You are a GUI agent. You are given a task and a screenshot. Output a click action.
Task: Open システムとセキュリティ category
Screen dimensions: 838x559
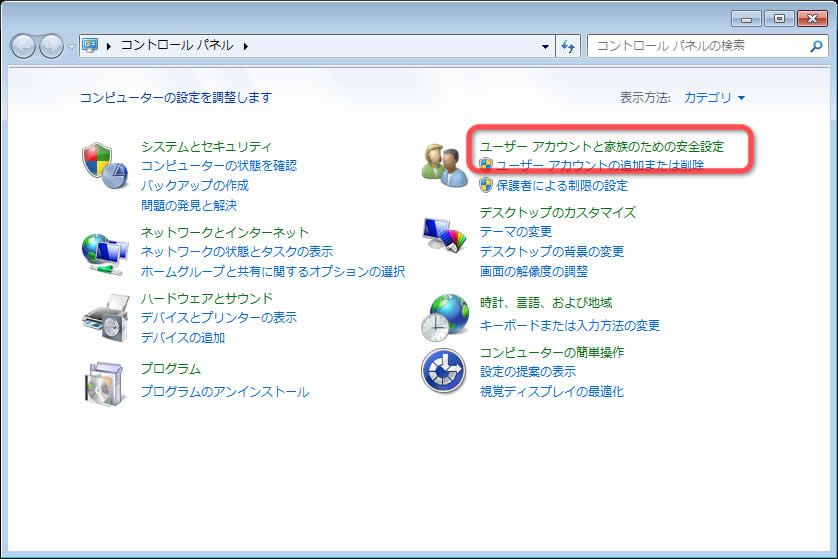pos(206,146)
